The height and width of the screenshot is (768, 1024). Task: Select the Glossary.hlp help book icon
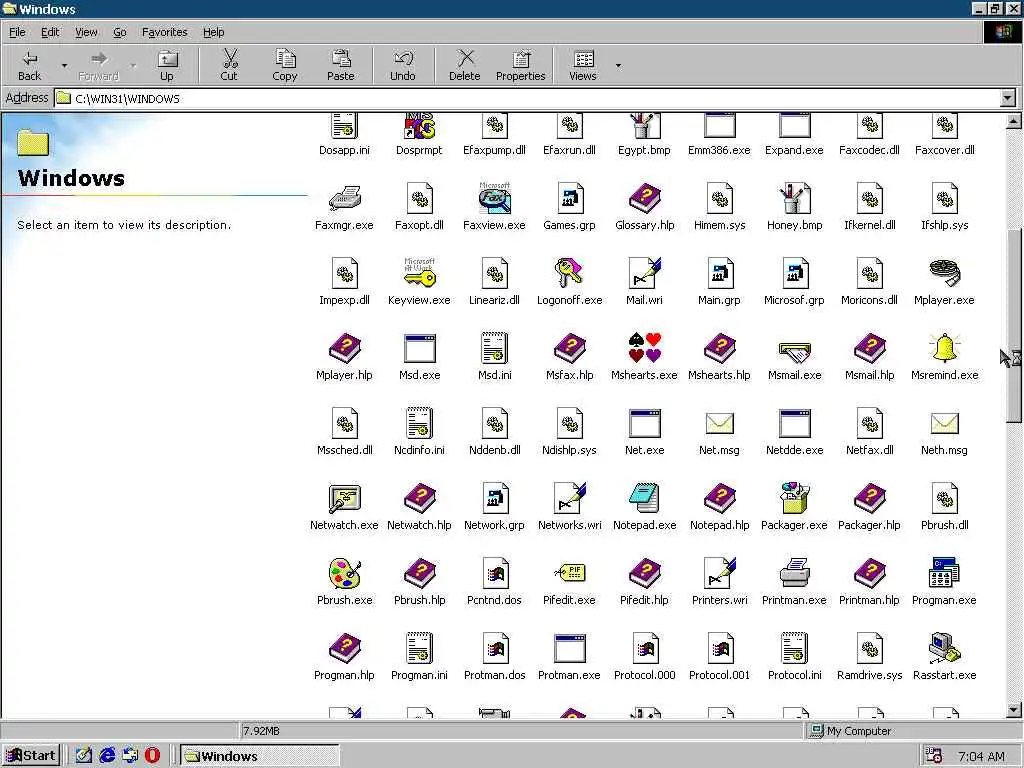pos(645,198)
